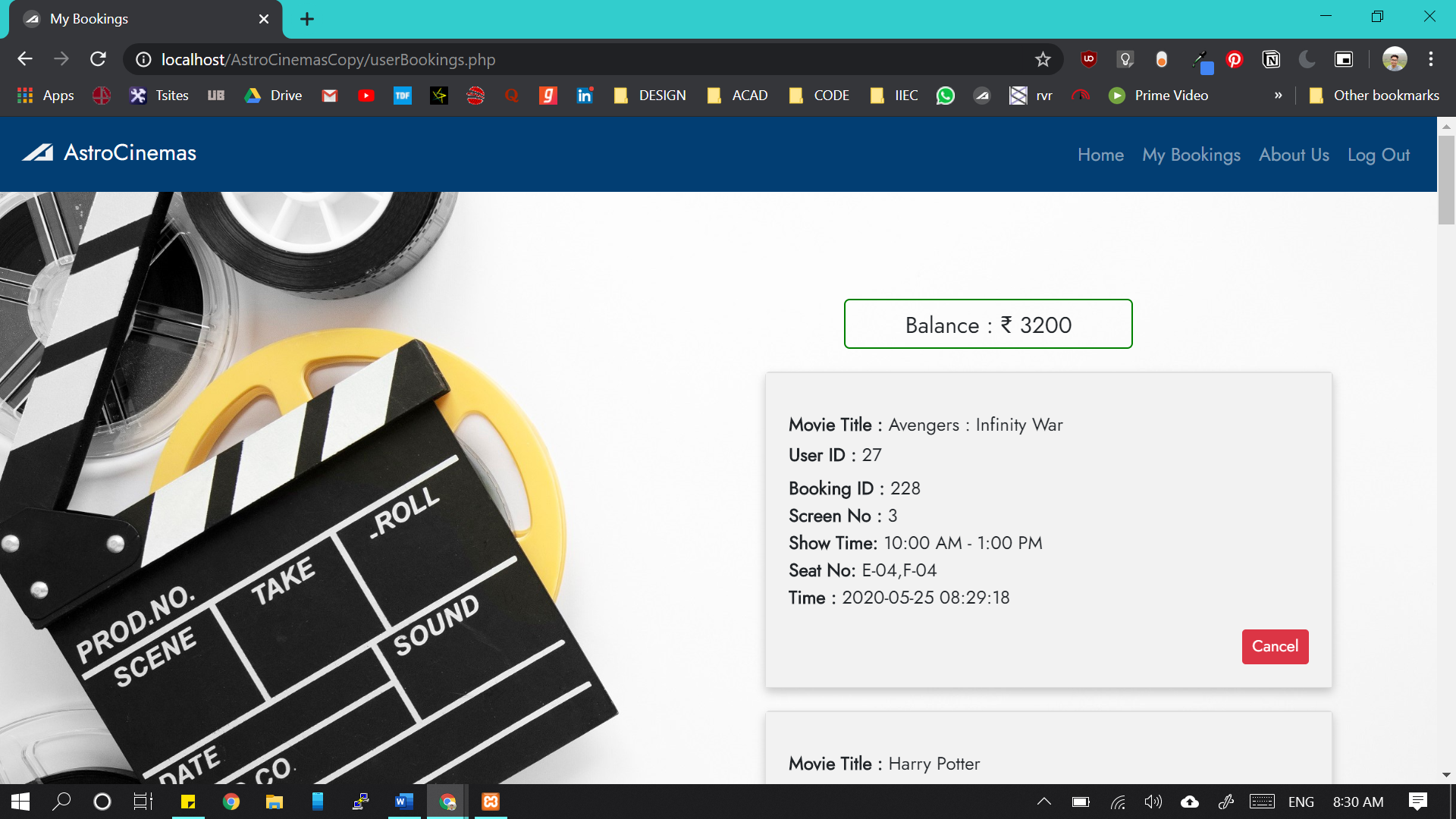Open the Drive bookmark

(273, 96)
